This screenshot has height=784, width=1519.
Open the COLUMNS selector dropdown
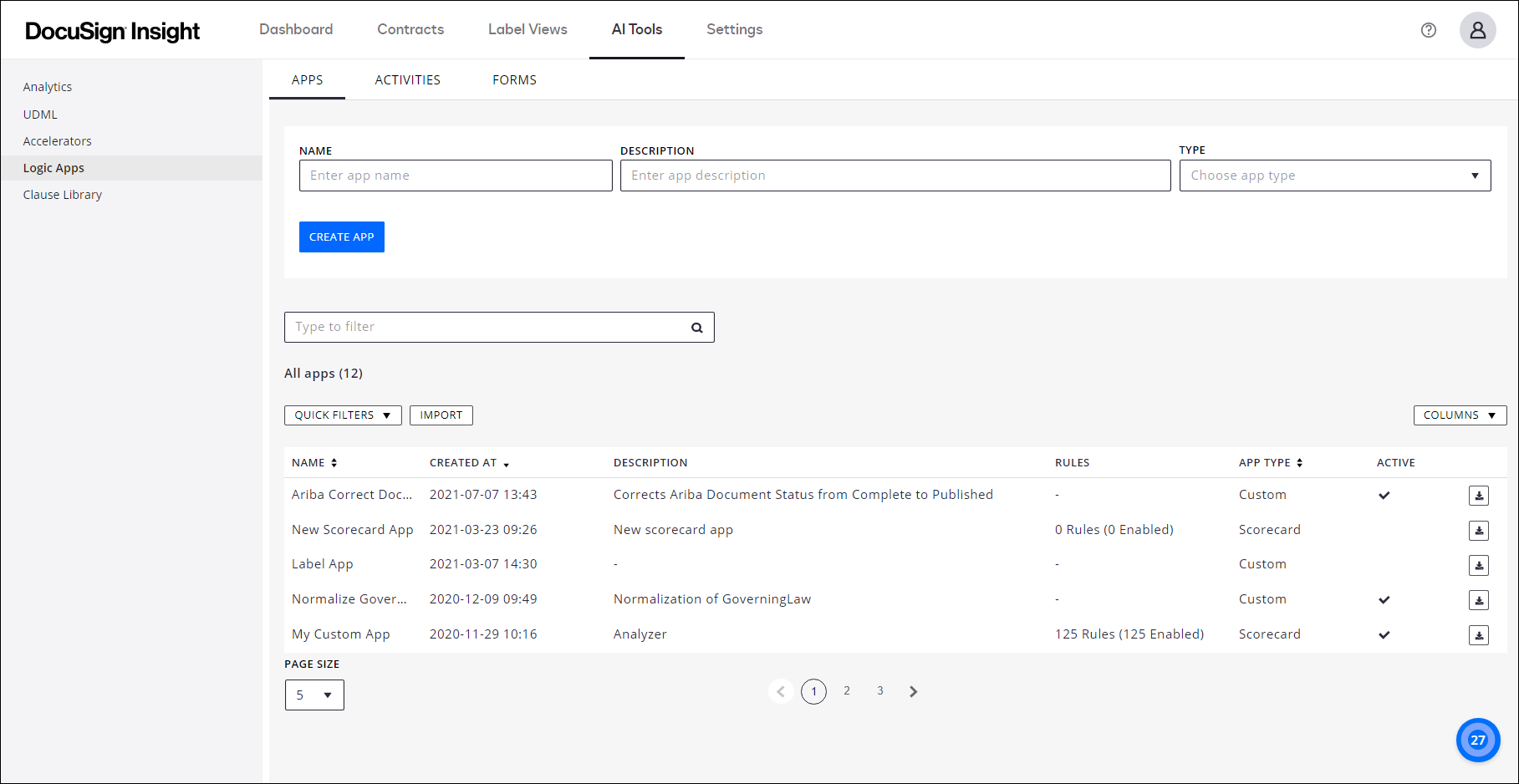(1460, 415)
